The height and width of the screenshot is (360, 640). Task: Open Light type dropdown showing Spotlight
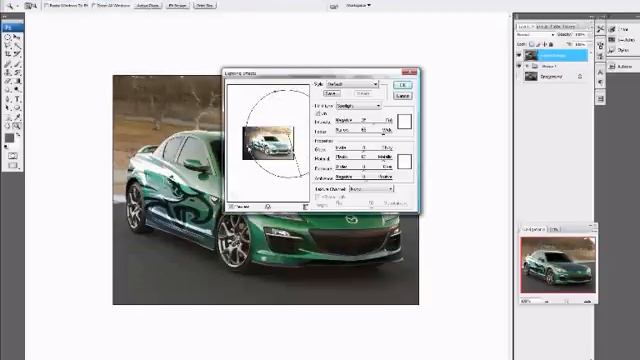coord(359,106)
